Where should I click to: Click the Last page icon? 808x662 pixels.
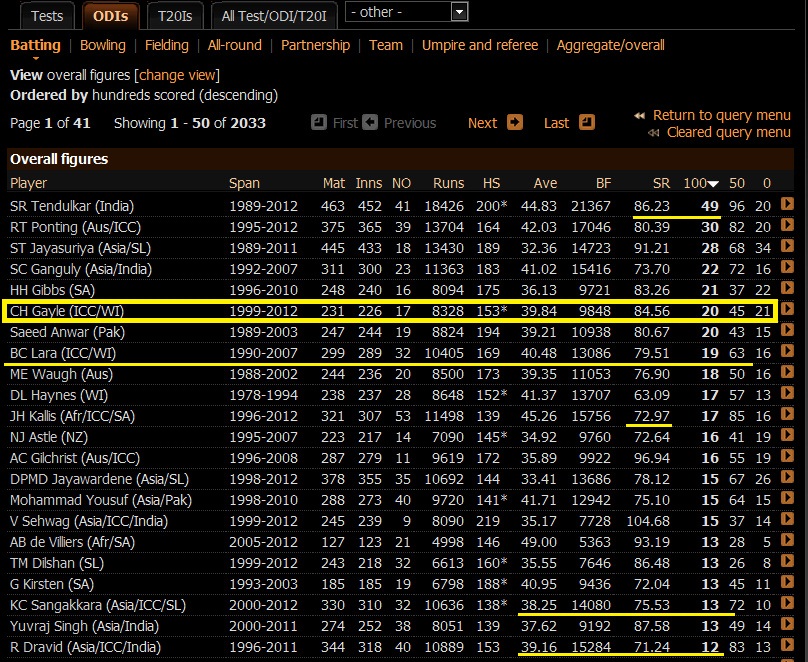pos(587,122)
